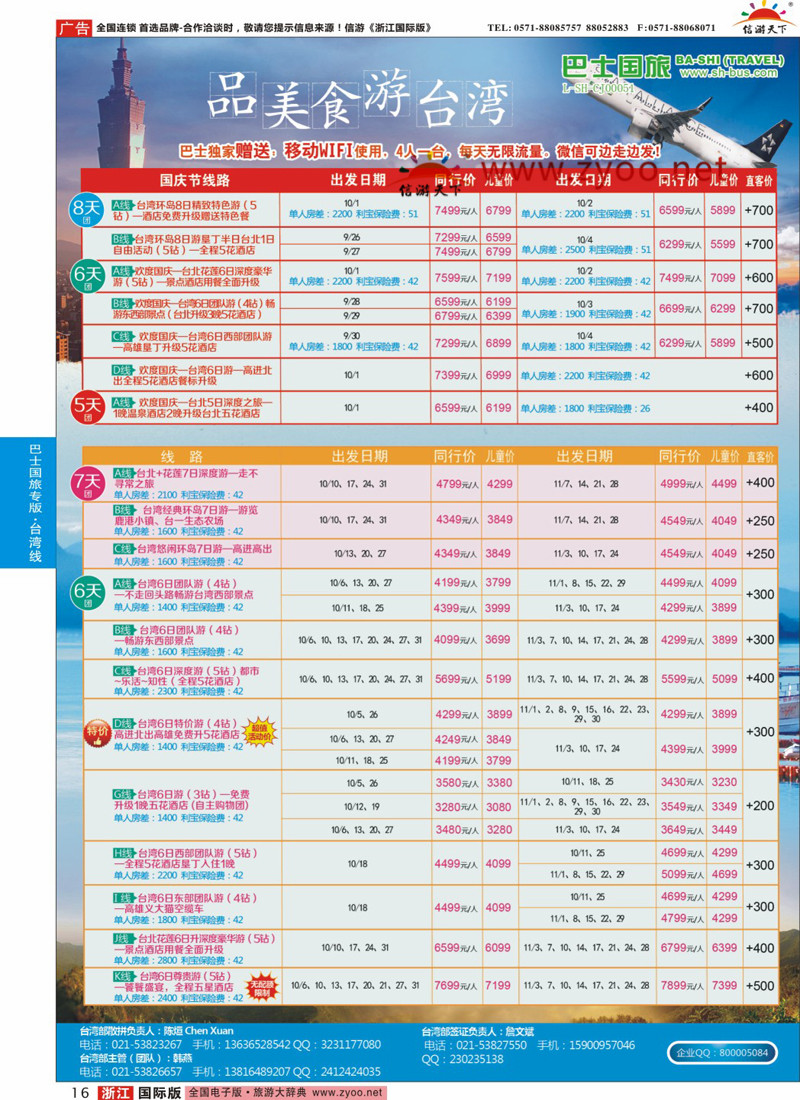Click the Taipei 101 tower picture
The image size is (800, 1100).
(x=123, y=105)
